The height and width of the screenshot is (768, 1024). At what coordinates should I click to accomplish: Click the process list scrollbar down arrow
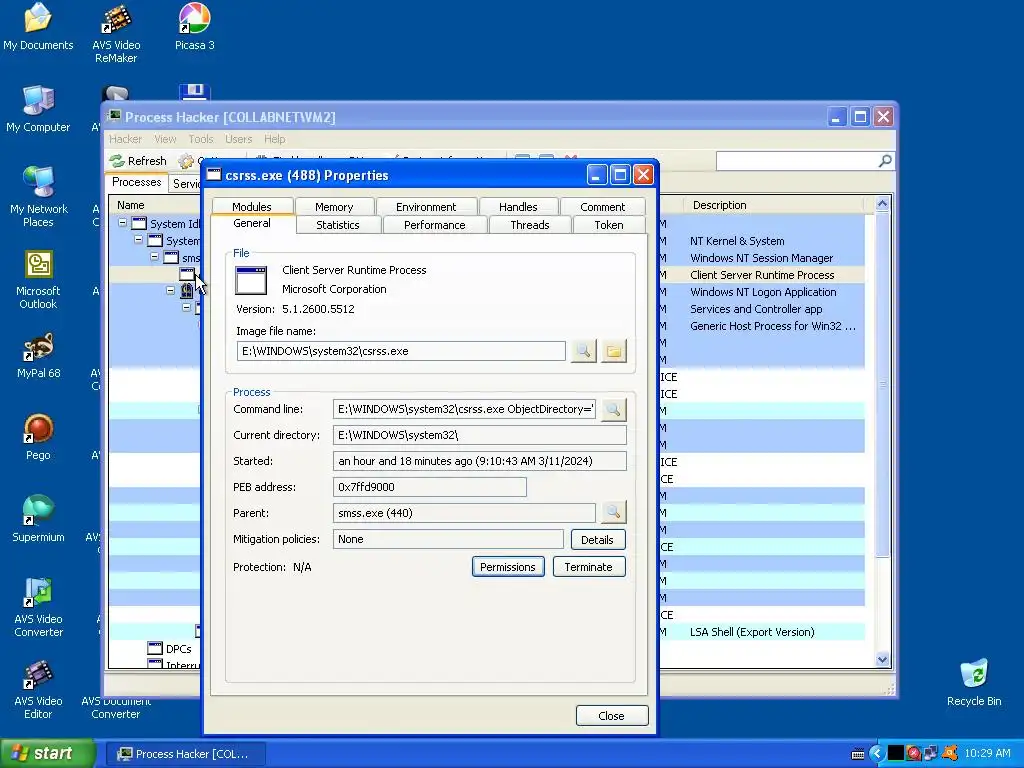tap(882, 660)
